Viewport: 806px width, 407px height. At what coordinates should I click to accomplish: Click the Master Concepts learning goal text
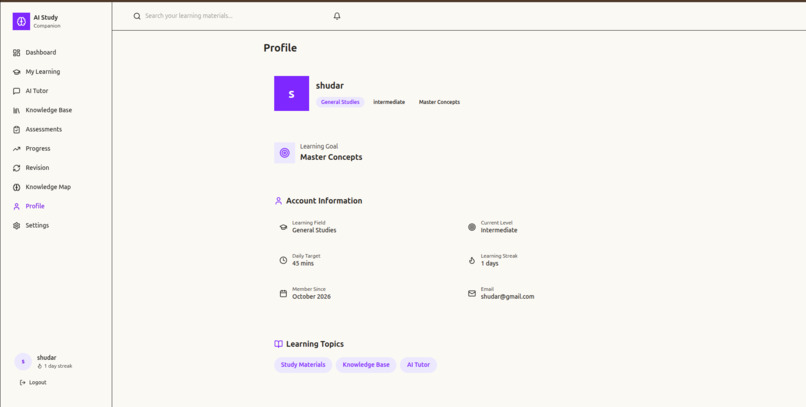point(331,157)
